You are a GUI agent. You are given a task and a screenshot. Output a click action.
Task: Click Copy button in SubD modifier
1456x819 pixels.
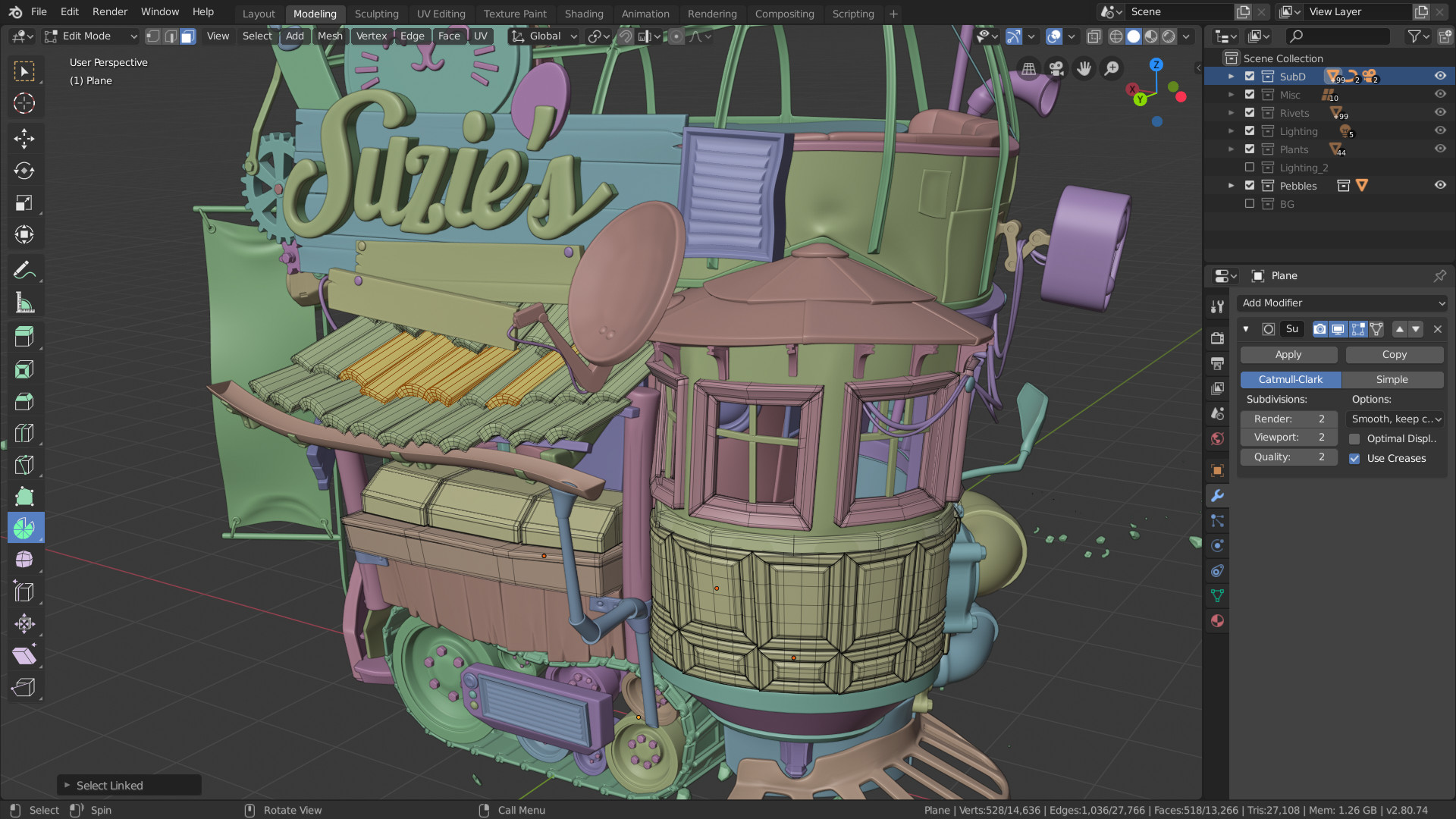1394,354
